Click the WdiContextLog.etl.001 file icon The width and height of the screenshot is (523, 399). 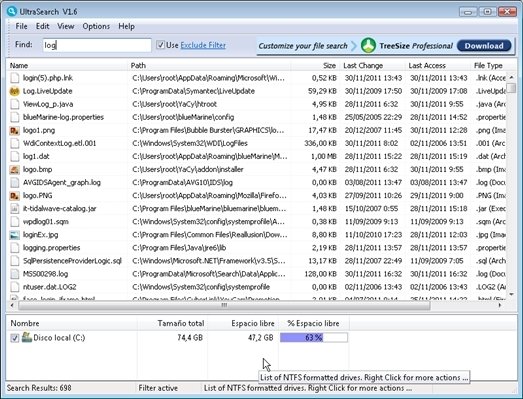coord(14,143)
